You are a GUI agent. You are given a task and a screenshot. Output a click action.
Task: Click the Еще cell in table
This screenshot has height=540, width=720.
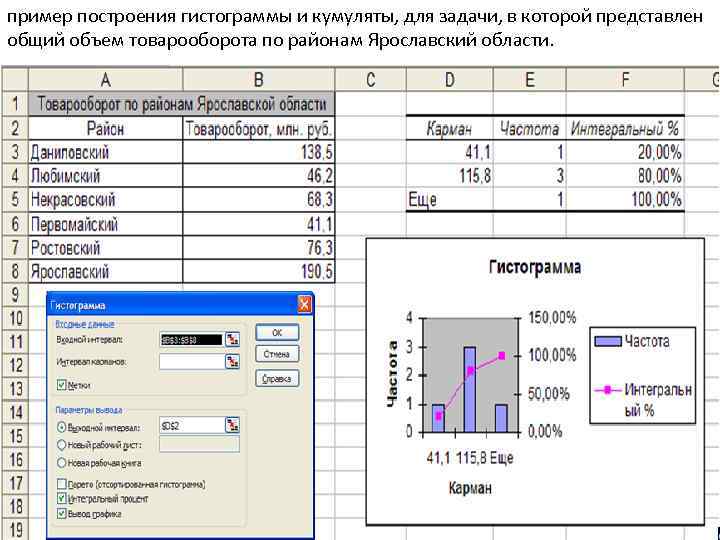(x=450, y=200)
